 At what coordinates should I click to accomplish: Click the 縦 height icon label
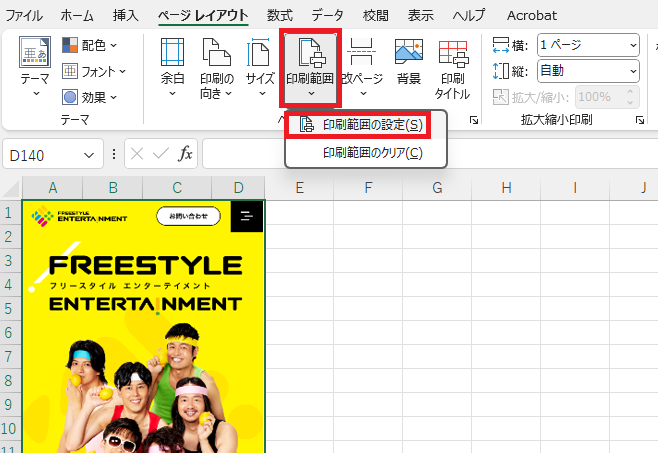[x=510, y=71]
